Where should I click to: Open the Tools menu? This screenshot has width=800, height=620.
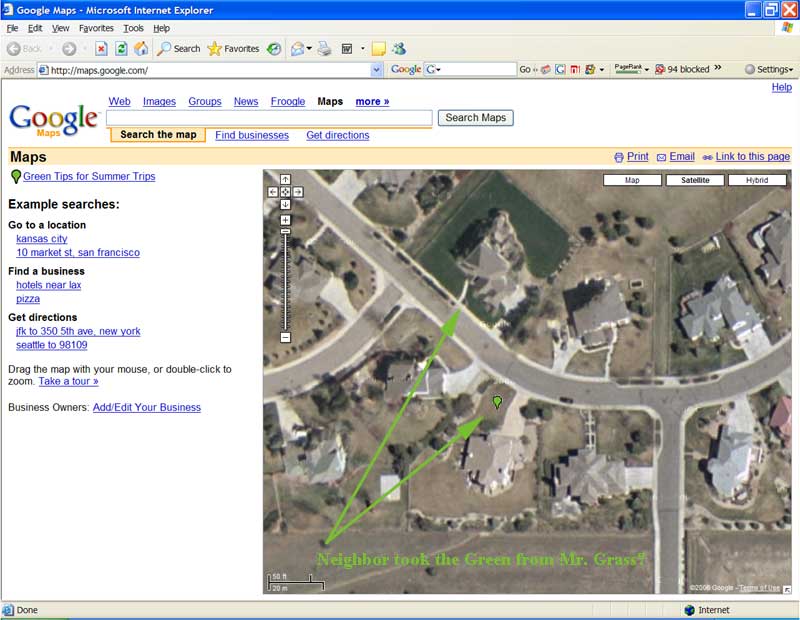click(133, 28)
